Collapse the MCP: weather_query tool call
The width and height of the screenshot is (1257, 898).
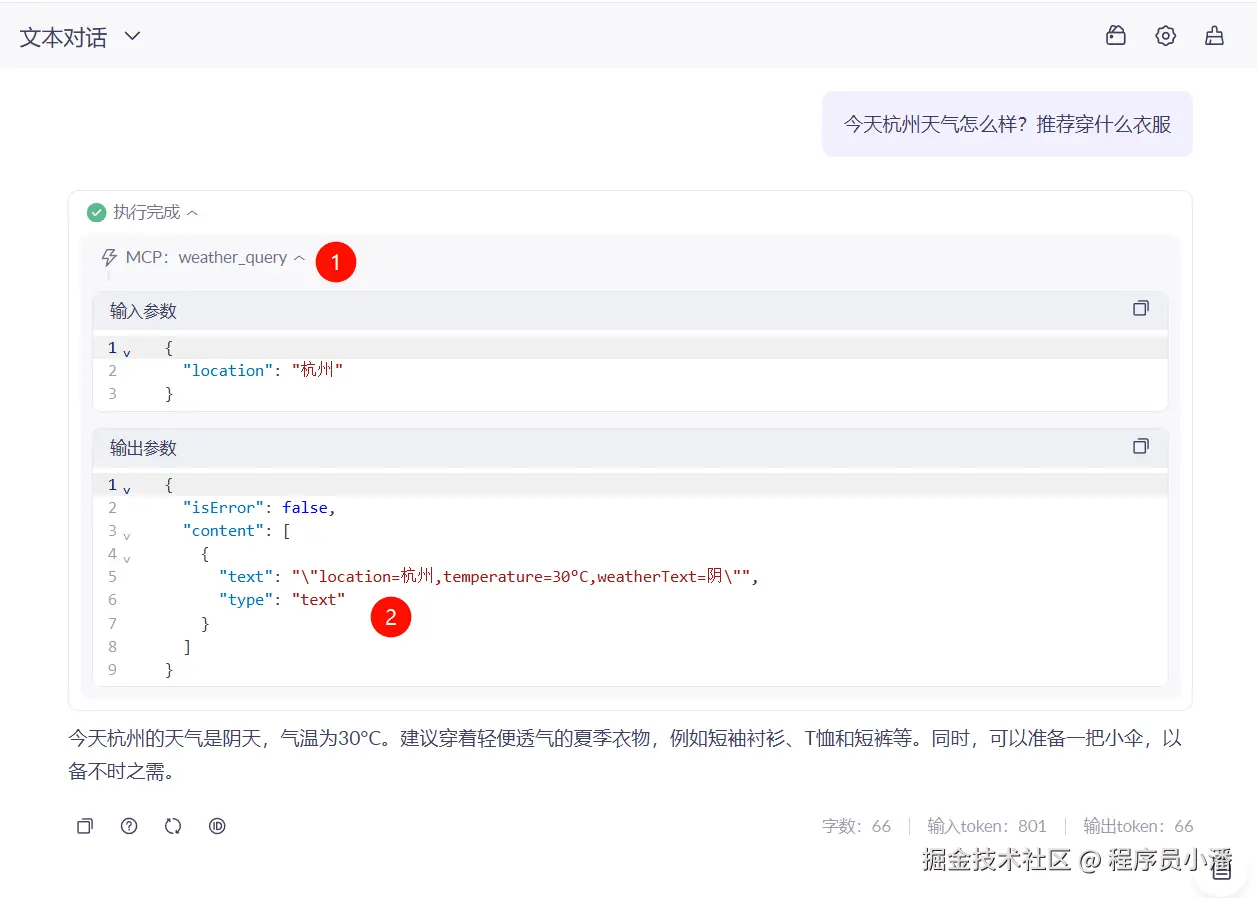click(x=299, y=258)
